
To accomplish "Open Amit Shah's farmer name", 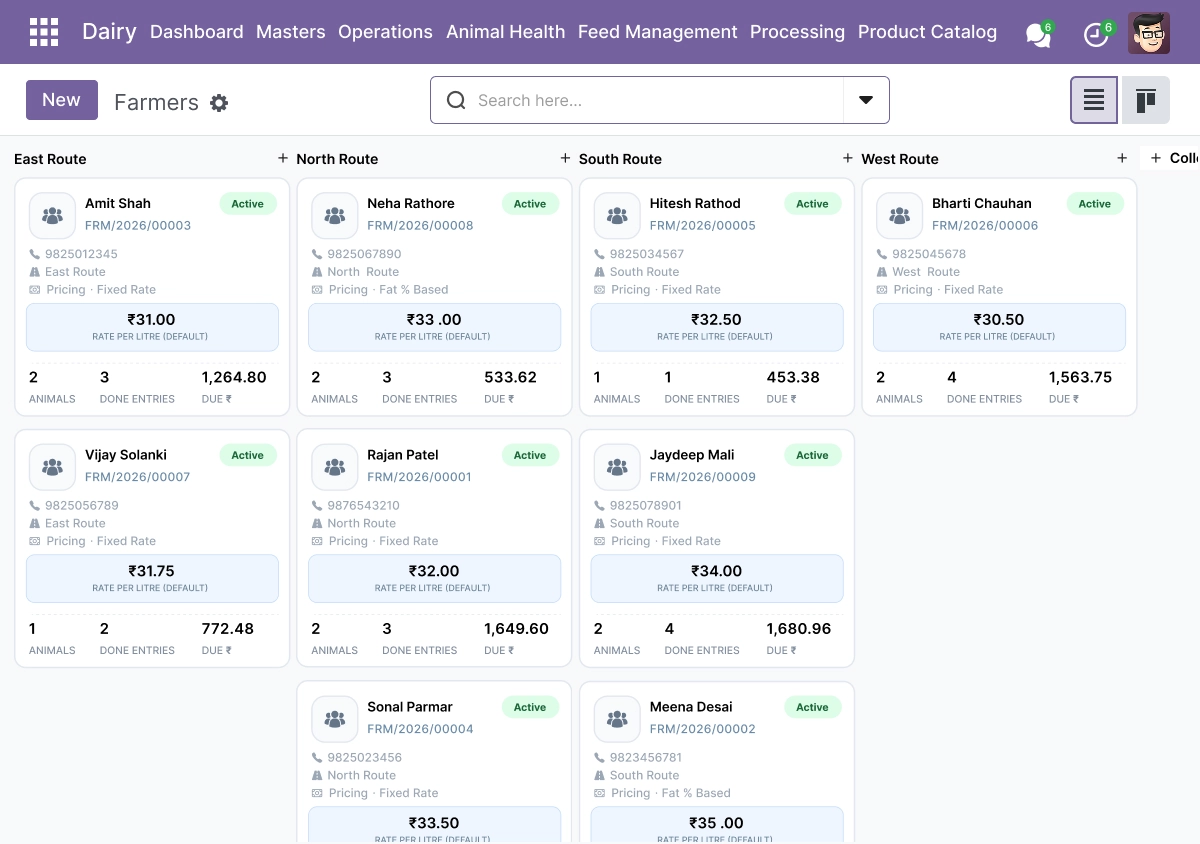I will tap(118, 203).
